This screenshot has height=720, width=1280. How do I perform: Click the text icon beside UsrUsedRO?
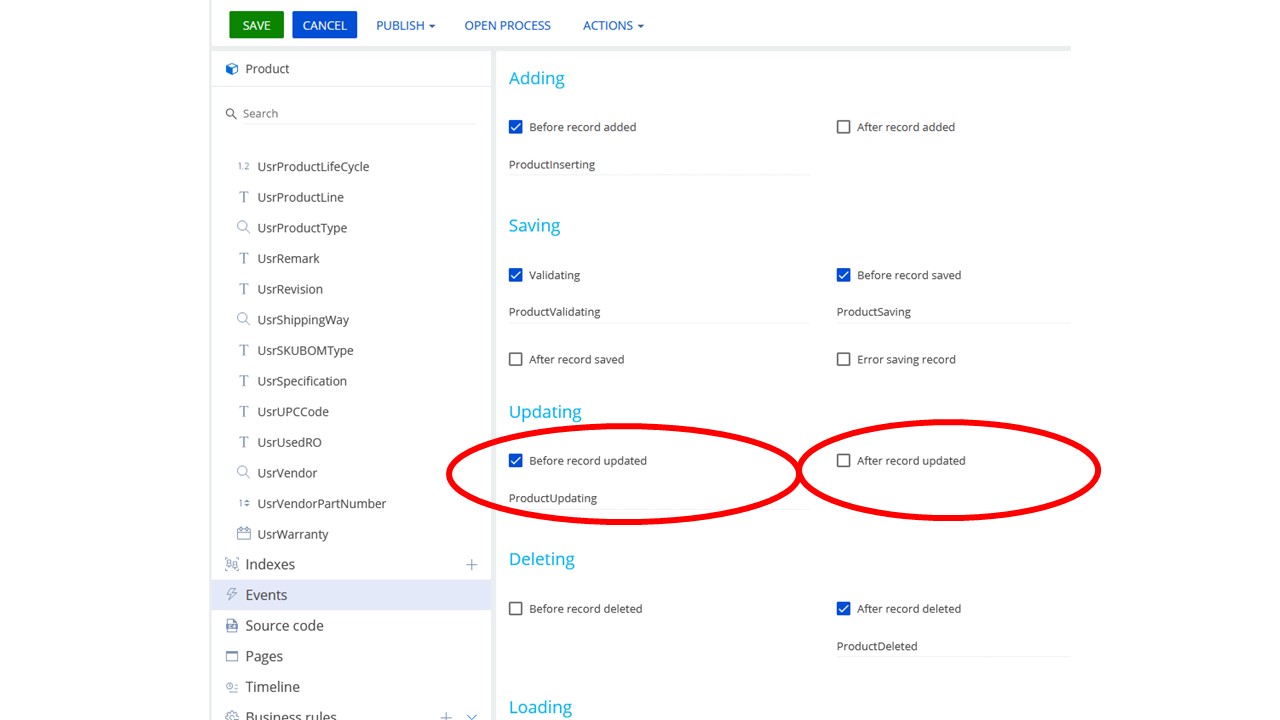243,442
